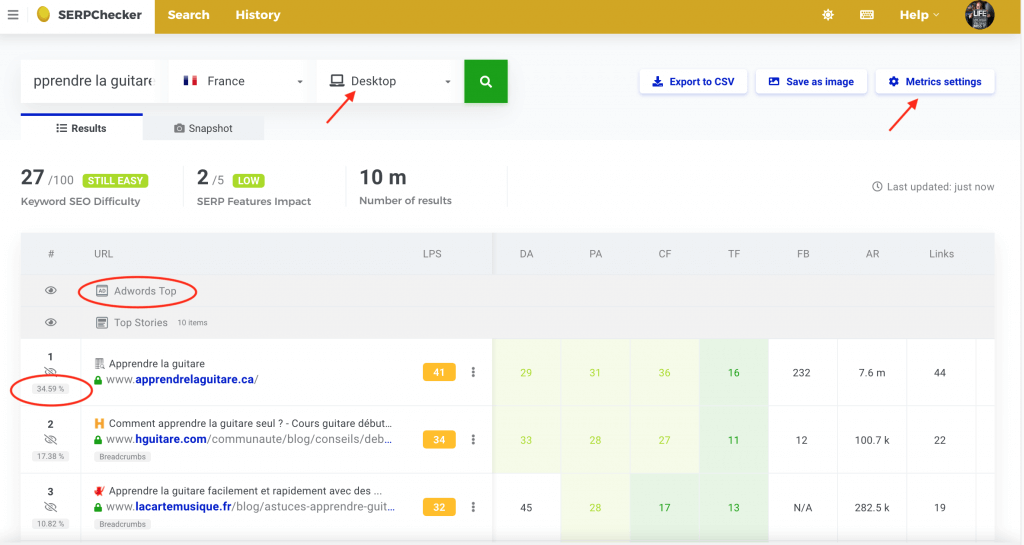Toggle the brightness theme icon
The width and height of the screenshot is (1024, 545).
[x=828, y=14]
